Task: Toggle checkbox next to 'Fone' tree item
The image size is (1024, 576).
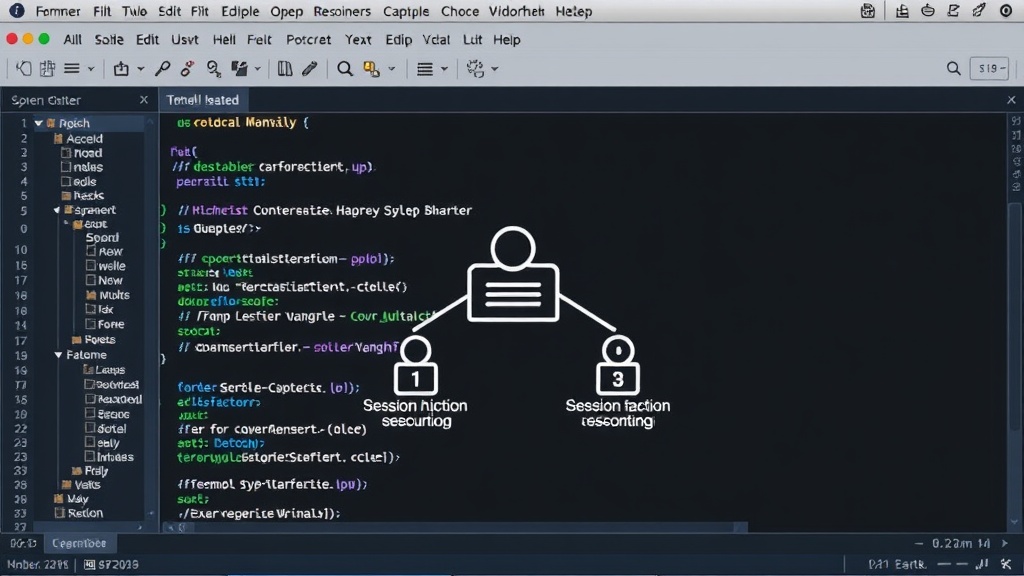Action: click(91, 323)
